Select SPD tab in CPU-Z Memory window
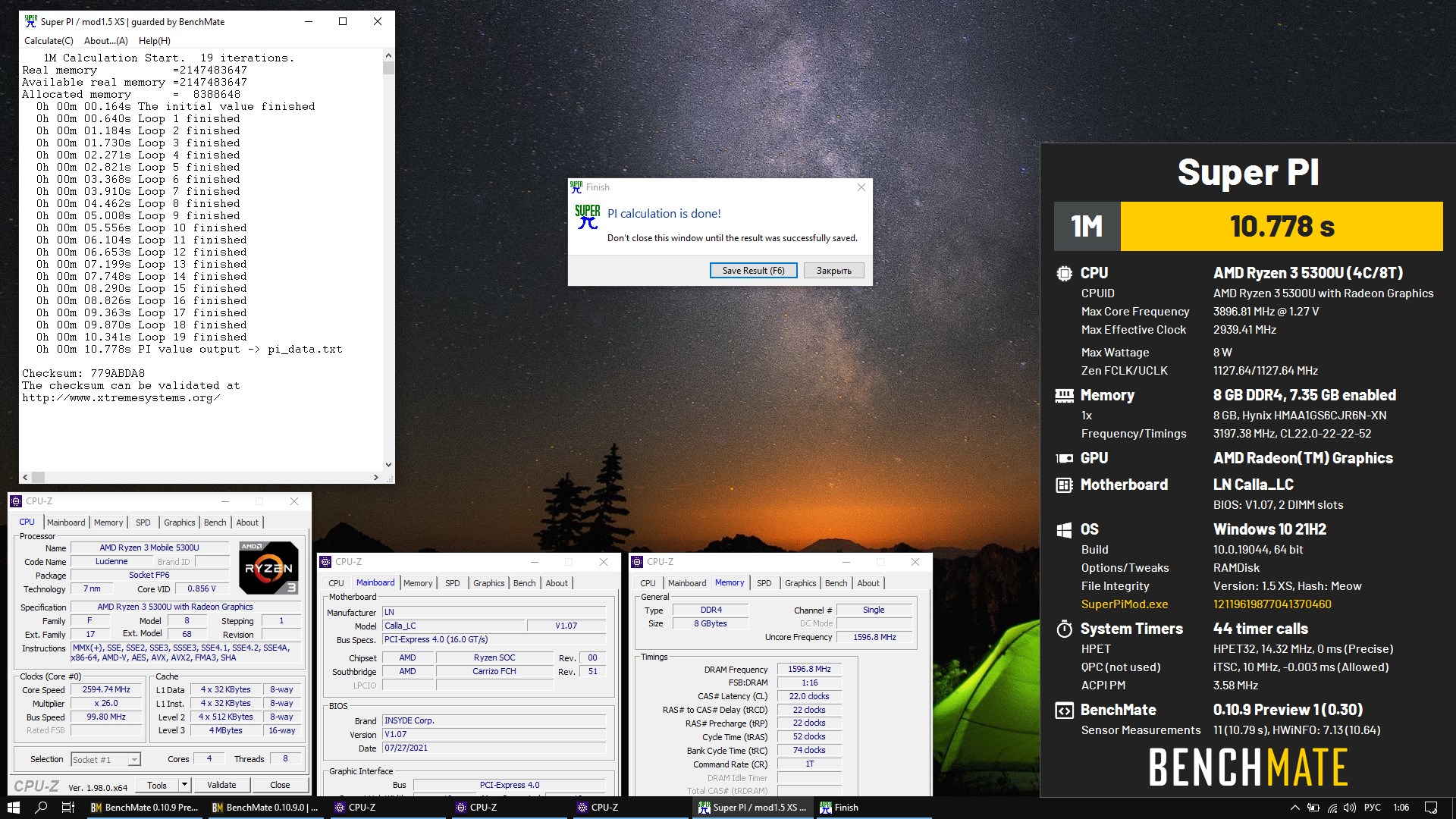 pos(764,583)
